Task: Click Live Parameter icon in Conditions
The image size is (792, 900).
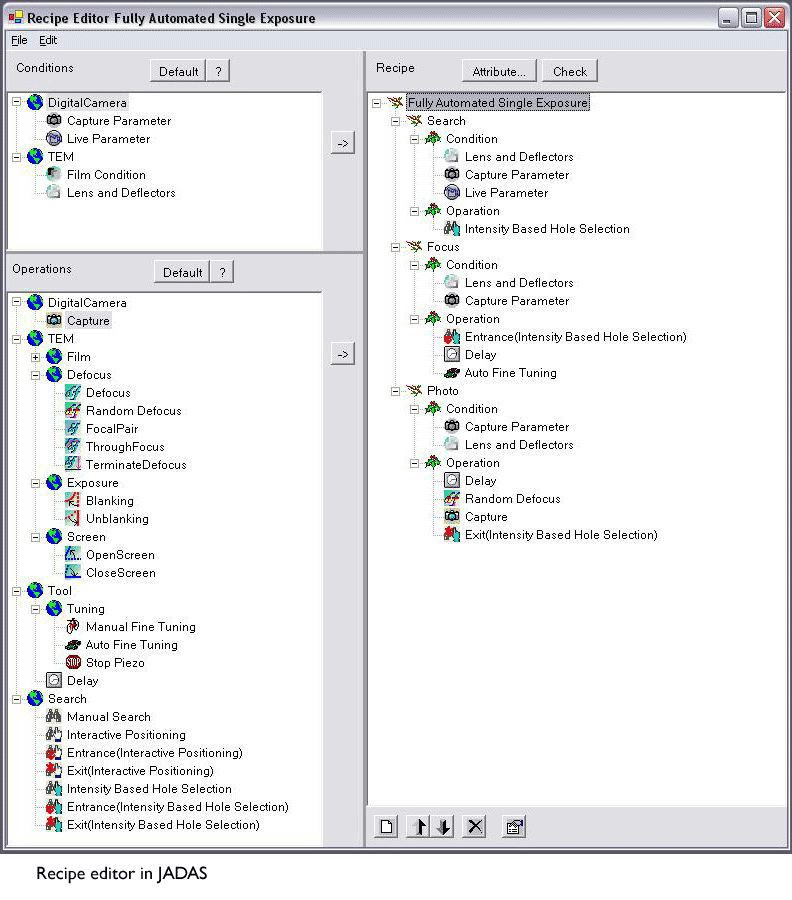Action: click(54, 138)
